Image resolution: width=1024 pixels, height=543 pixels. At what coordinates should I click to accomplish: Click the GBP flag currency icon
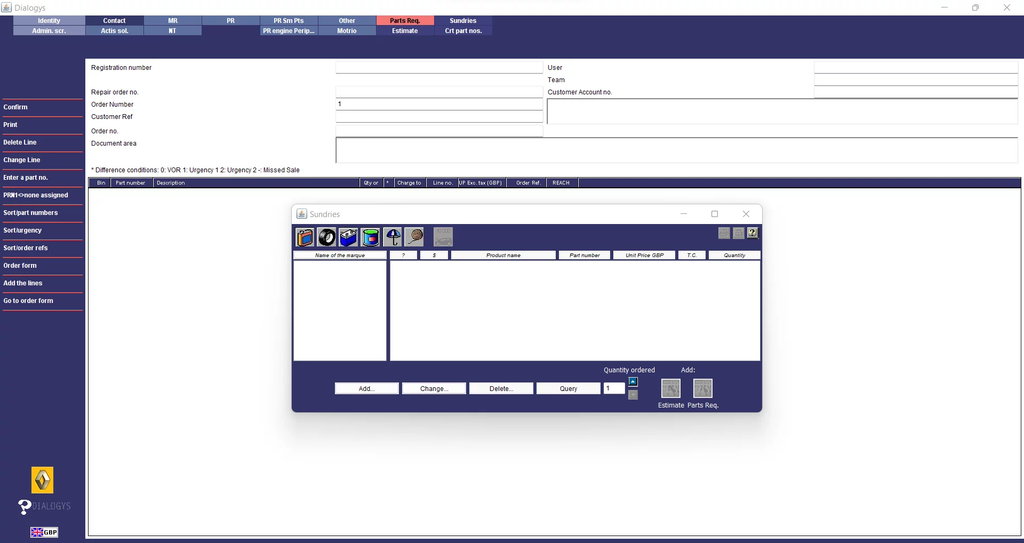[43, 532]
